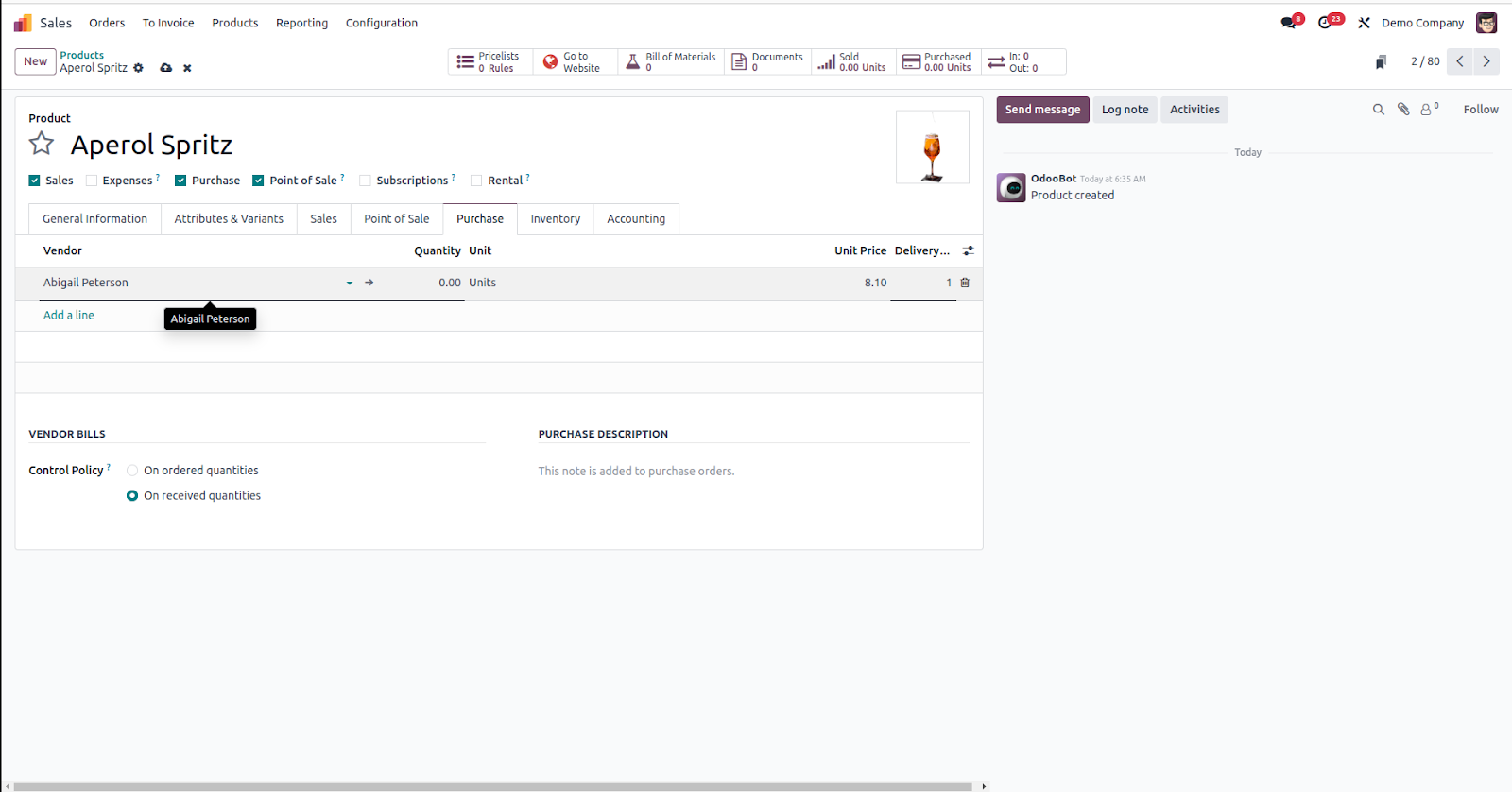This screenshot has width=1512, height=792.
Task: Open conversations messages icon in top bar
Action: pyautogui.click(x=1290, y=22)
